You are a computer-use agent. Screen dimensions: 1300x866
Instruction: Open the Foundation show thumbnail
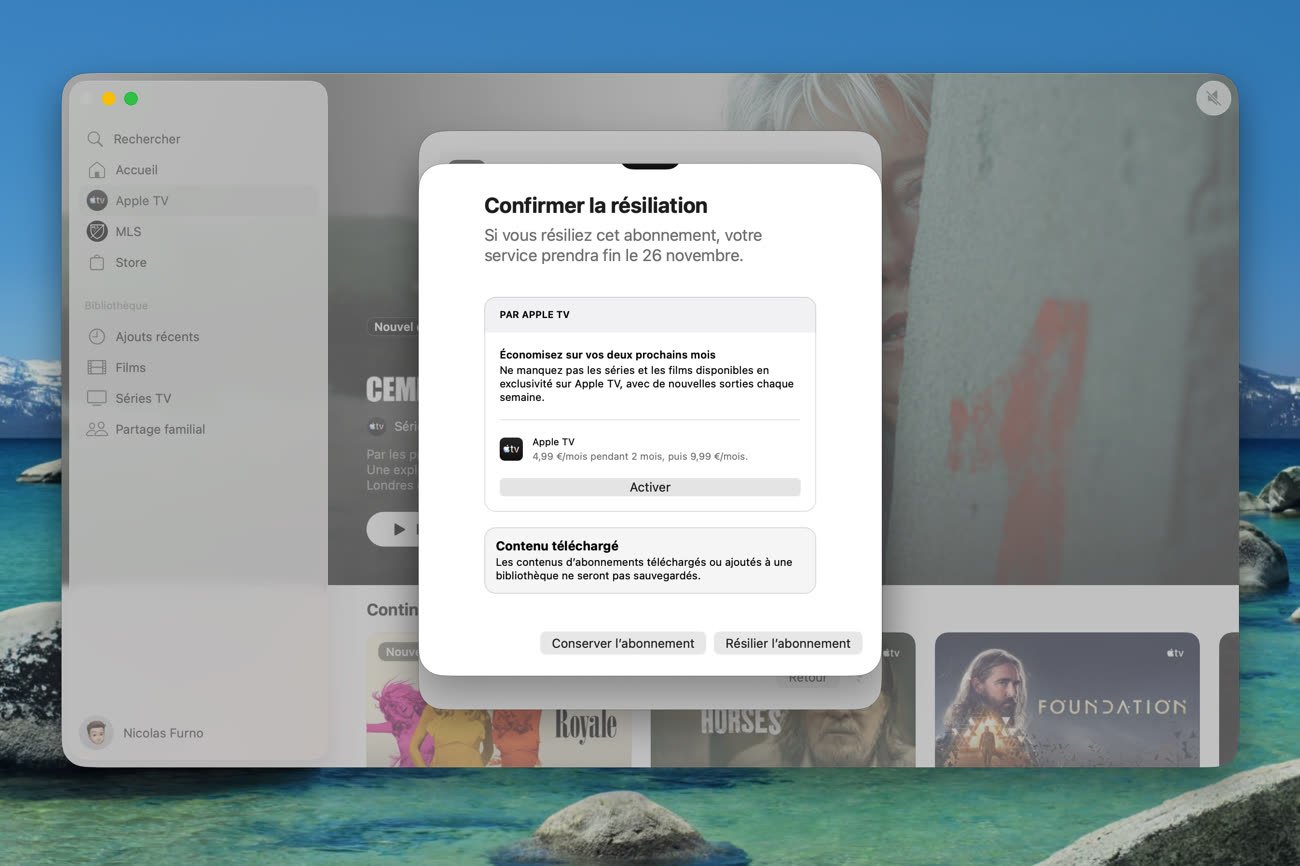1066,700
